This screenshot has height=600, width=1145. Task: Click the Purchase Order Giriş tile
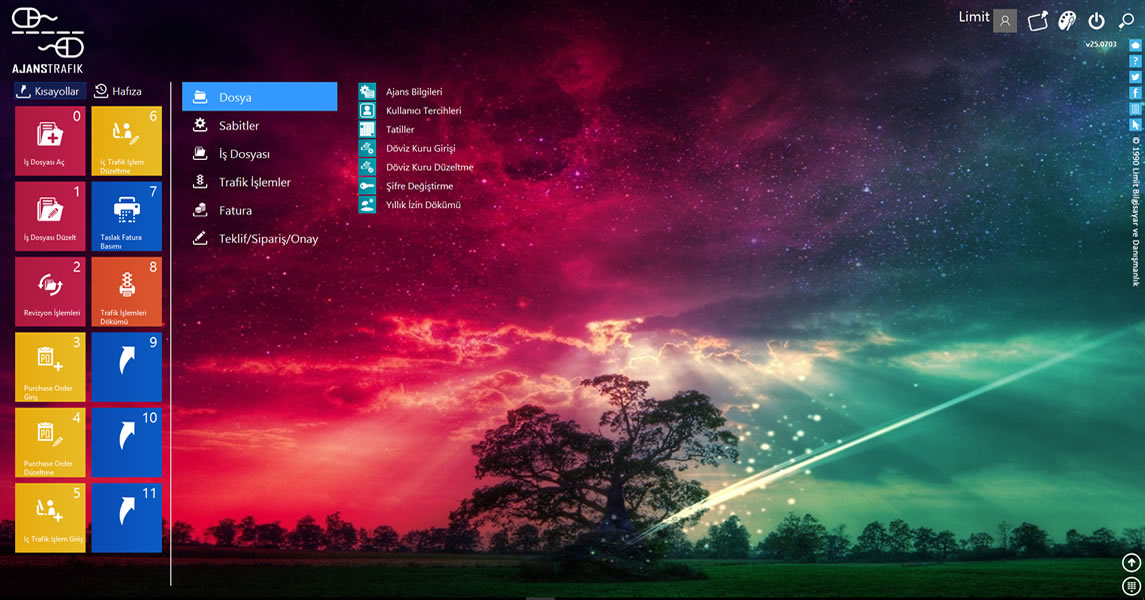(x=50, y=367)
